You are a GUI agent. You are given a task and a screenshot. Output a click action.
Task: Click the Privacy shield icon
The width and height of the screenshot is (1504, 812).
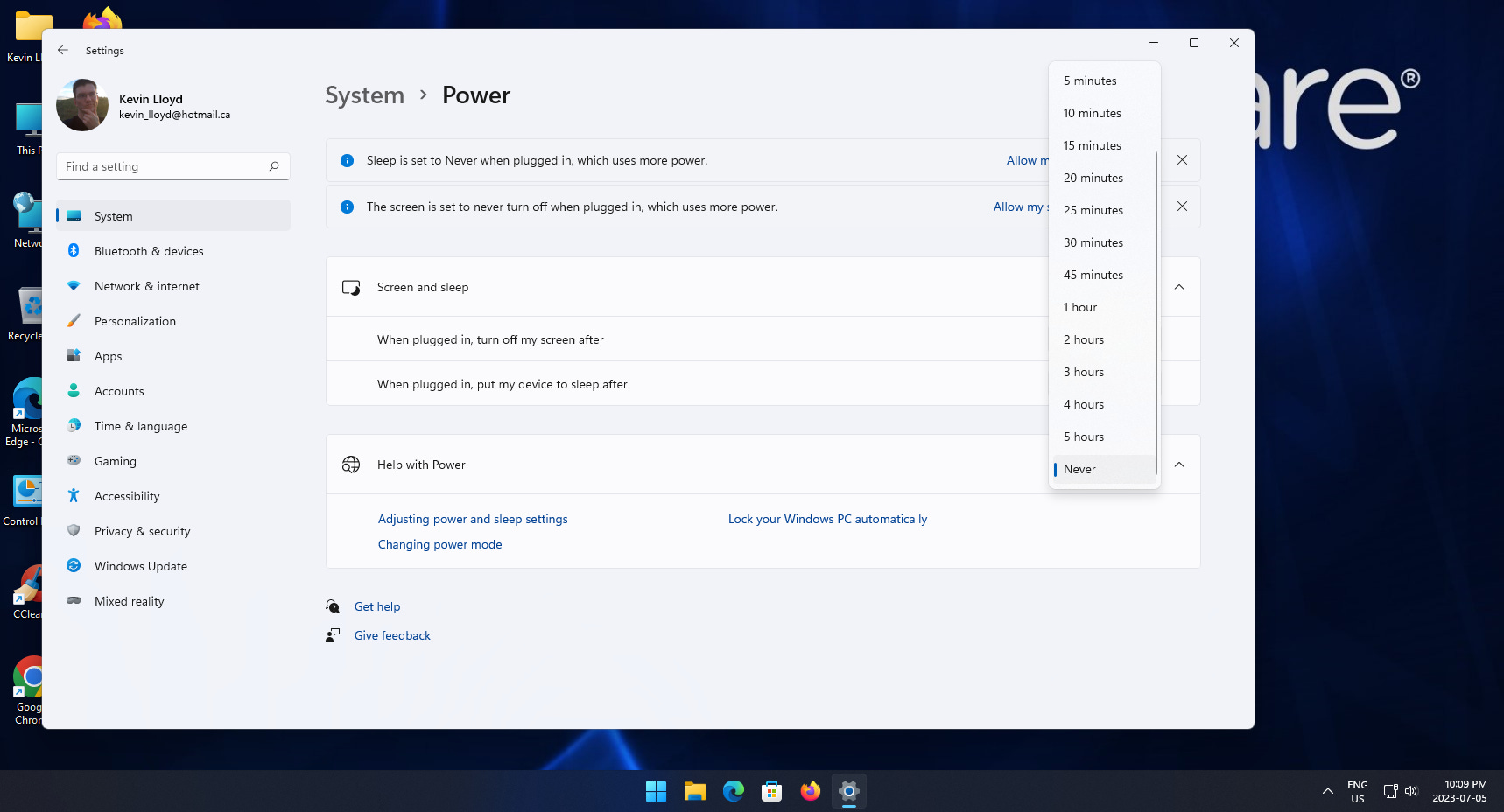(x=74, y=530)
